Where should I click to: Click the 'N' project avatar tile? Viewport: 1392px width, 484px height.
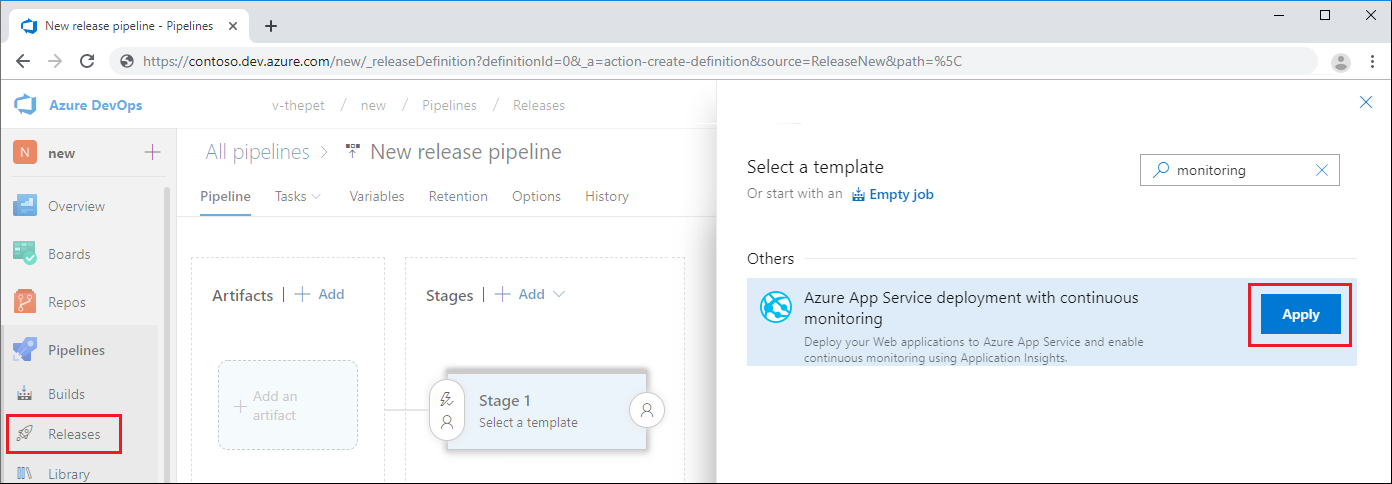click(x=25, y=153)
